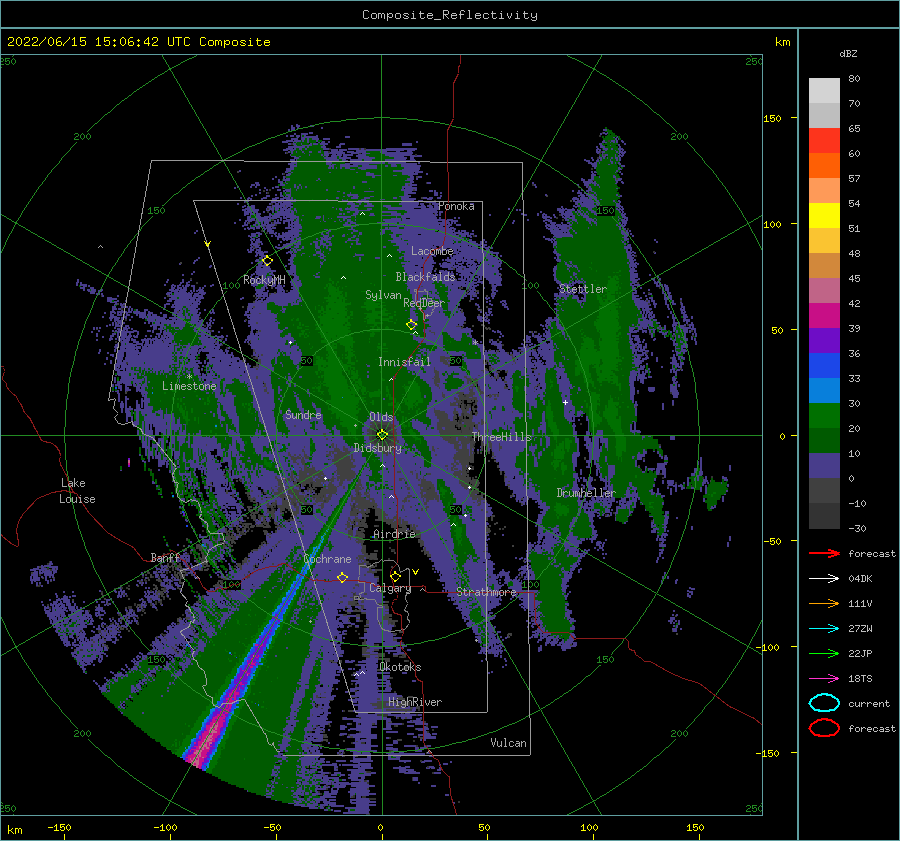This screenshot has width=900, height=841.
Task: Click the Cochrane label
Action: pyautogui.click(x=327, y=559)
